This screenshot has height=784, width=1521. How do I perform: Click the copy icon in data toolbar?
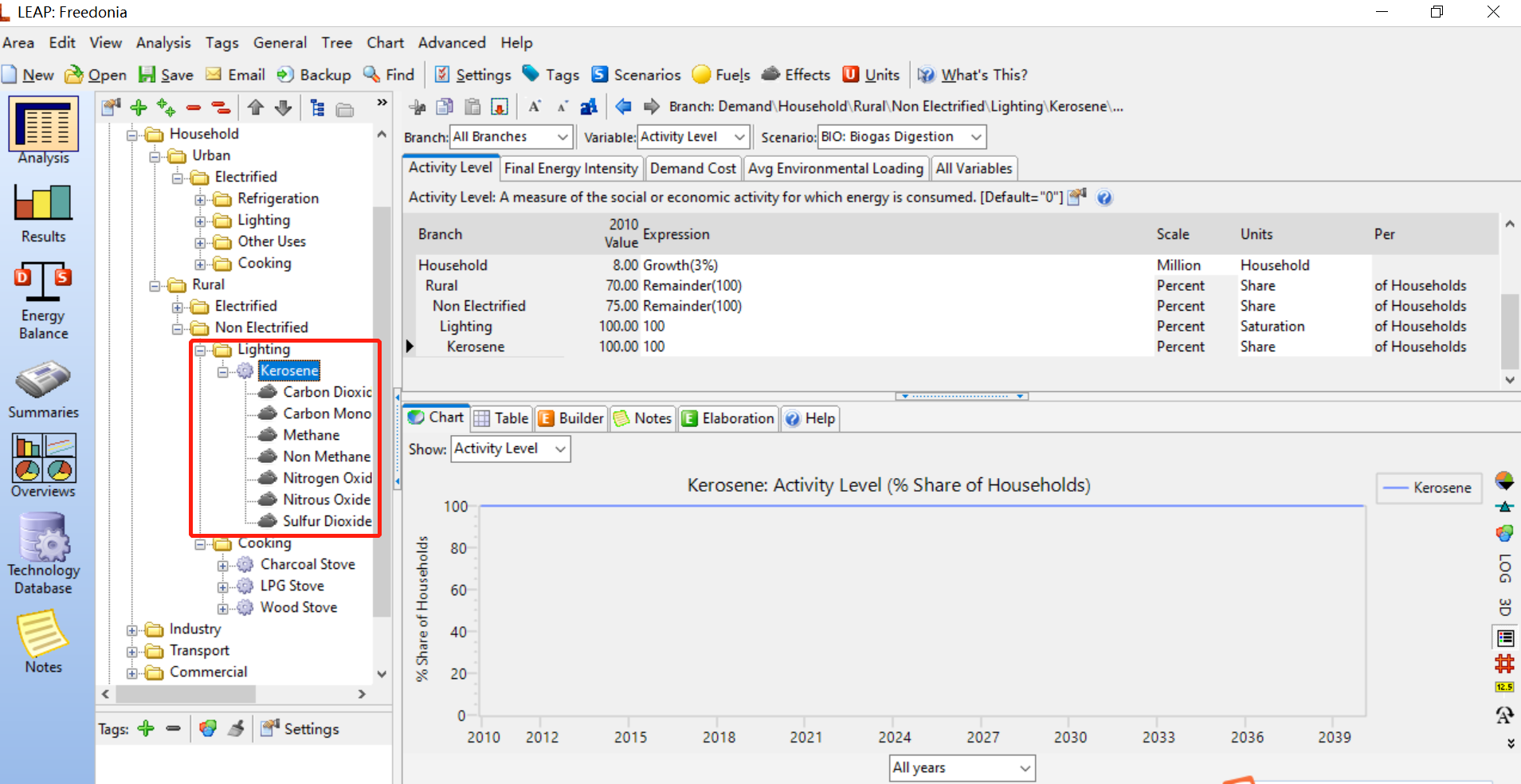coord(445,107)
